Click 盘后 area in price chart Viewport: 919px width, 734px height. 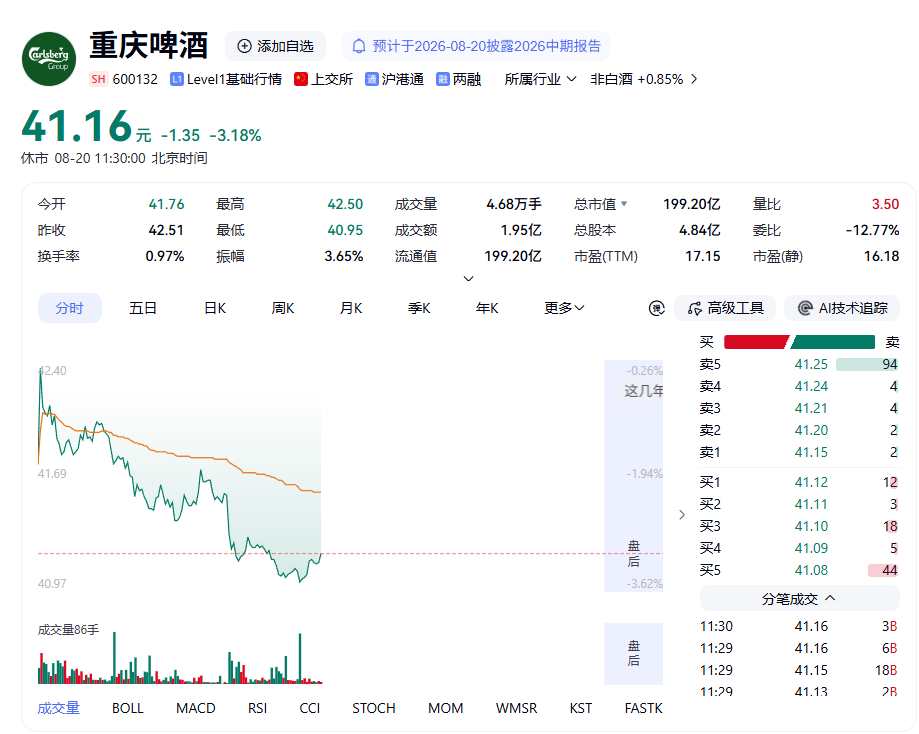[x=634, y=475]
